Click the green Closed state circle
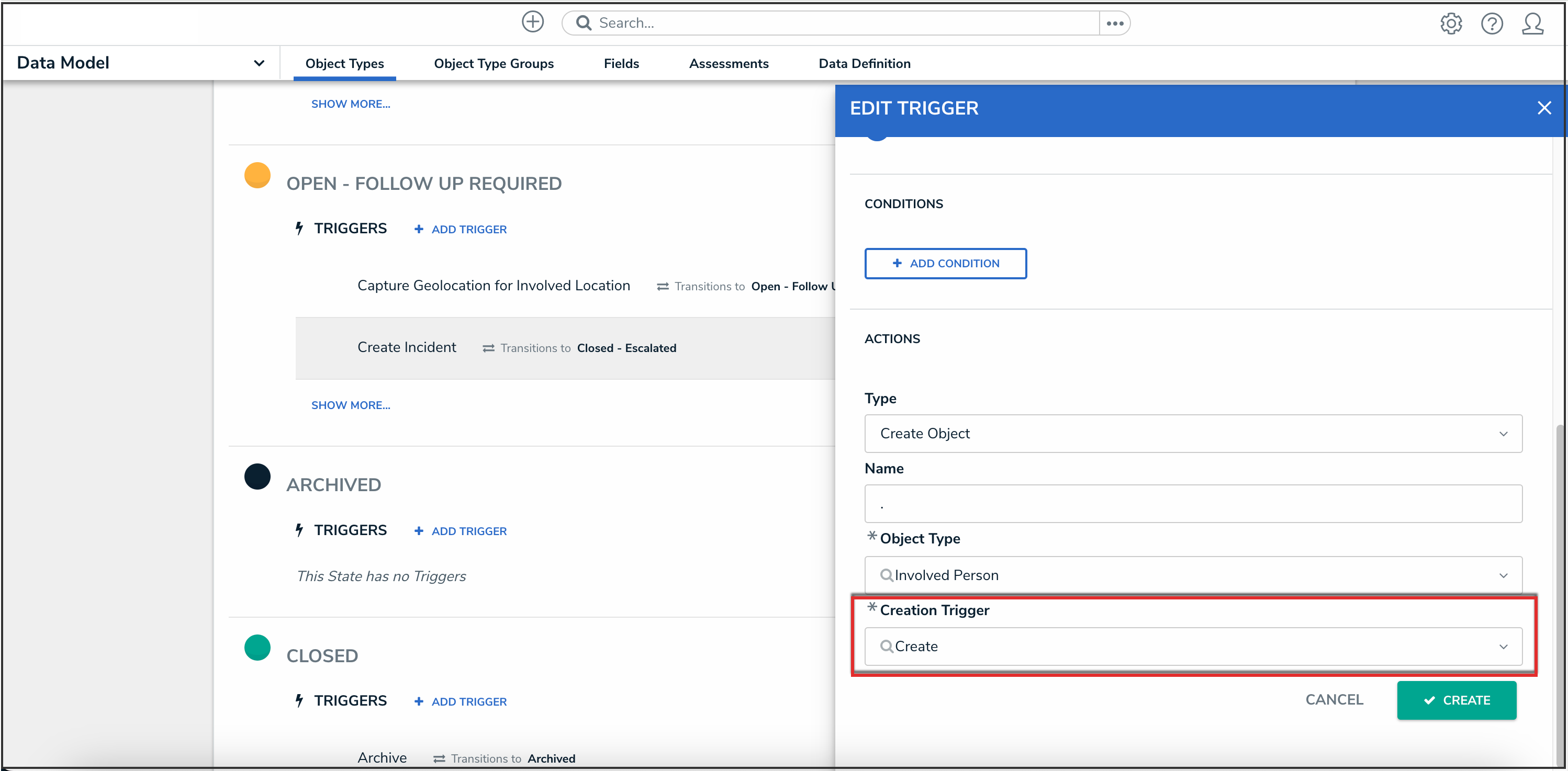1568x771 pixels. tap(257, 648)
